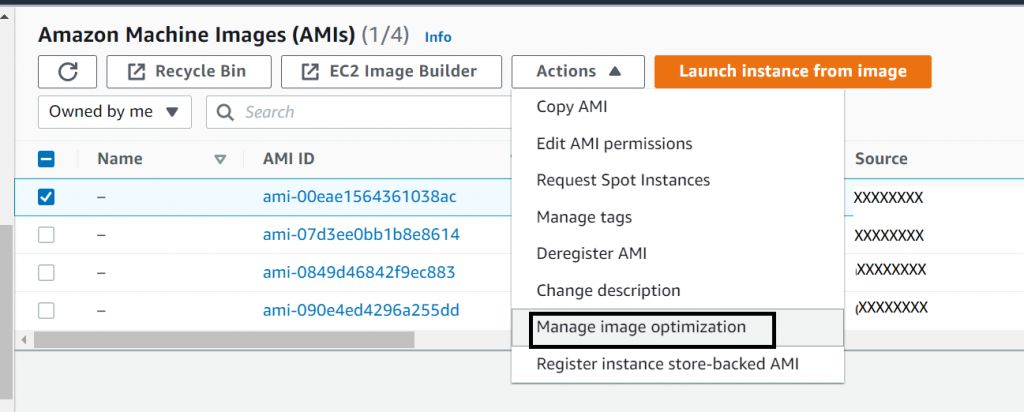
Task: Uncheck the ami-00eae1564361038ac row checkbox
Action: tap(46, 197)
